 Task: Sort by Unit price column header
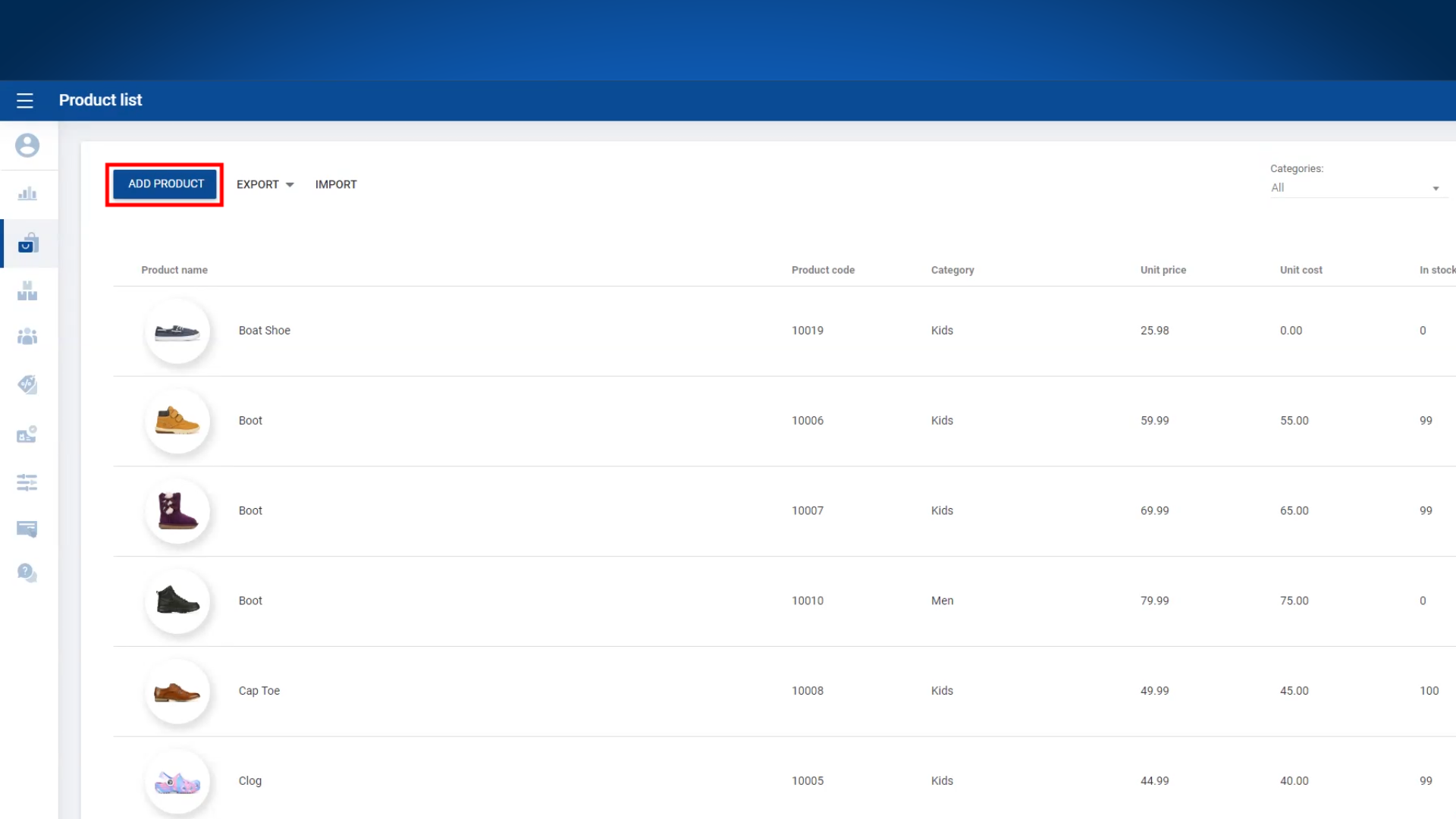[1163, 270]
